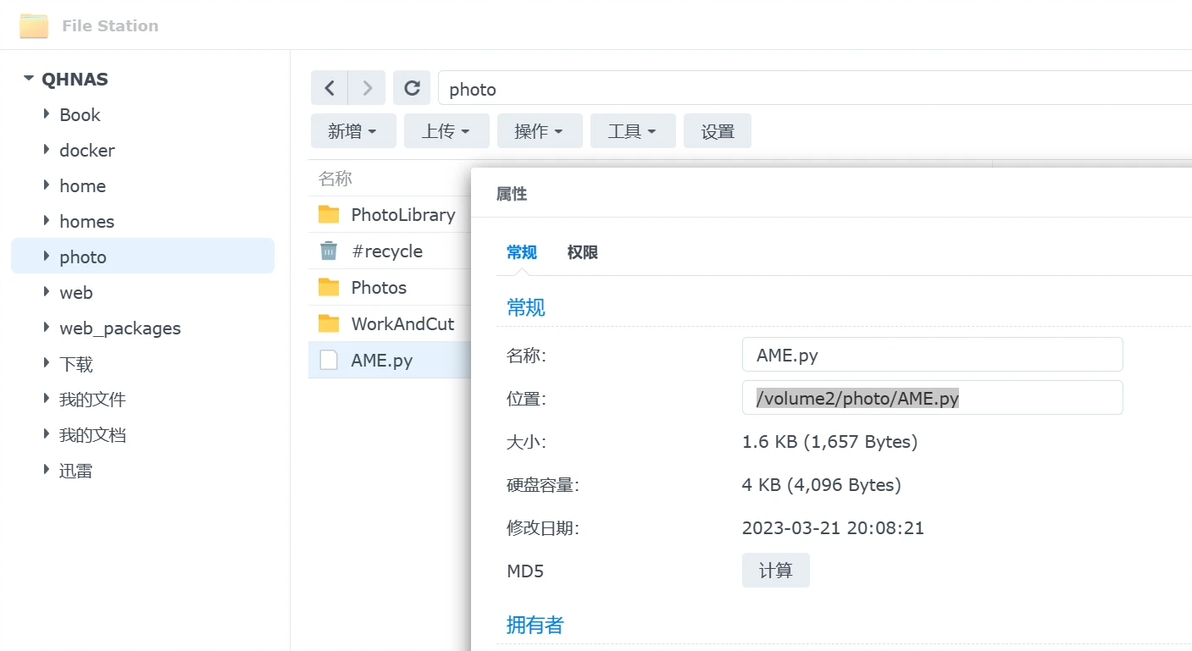
Task: Select the QHNAS root label
Action: pyautogui.click(x=74, y=79)
